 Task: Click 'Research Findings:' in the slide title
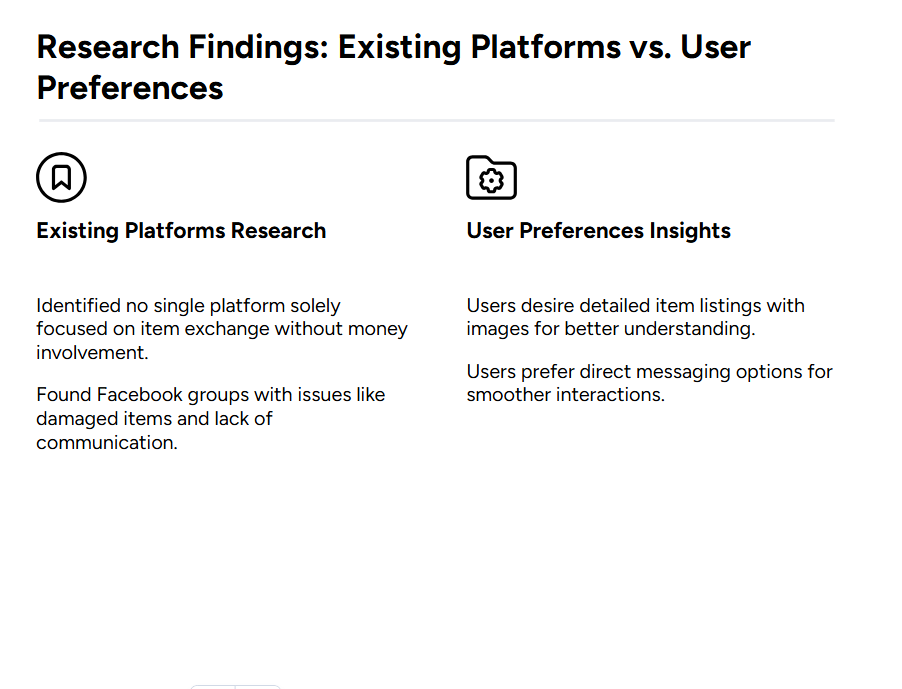[x=182, y=47]
